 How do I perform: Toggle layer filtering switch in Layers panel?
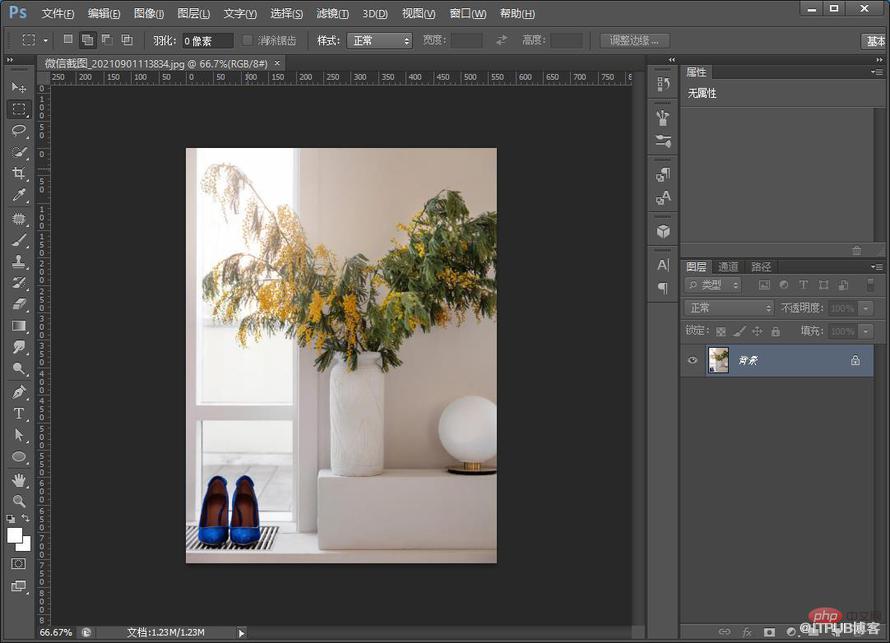(870, 285)
